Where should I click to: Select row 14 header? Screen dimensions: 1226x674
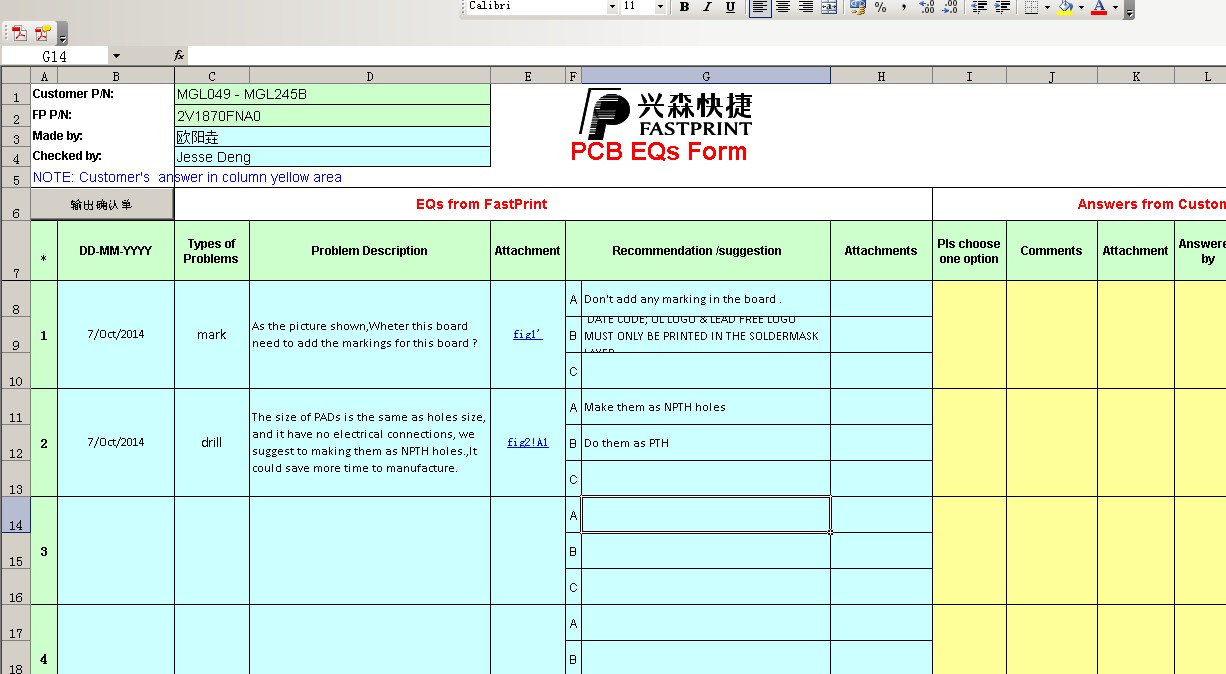click(x=16, y=514)
